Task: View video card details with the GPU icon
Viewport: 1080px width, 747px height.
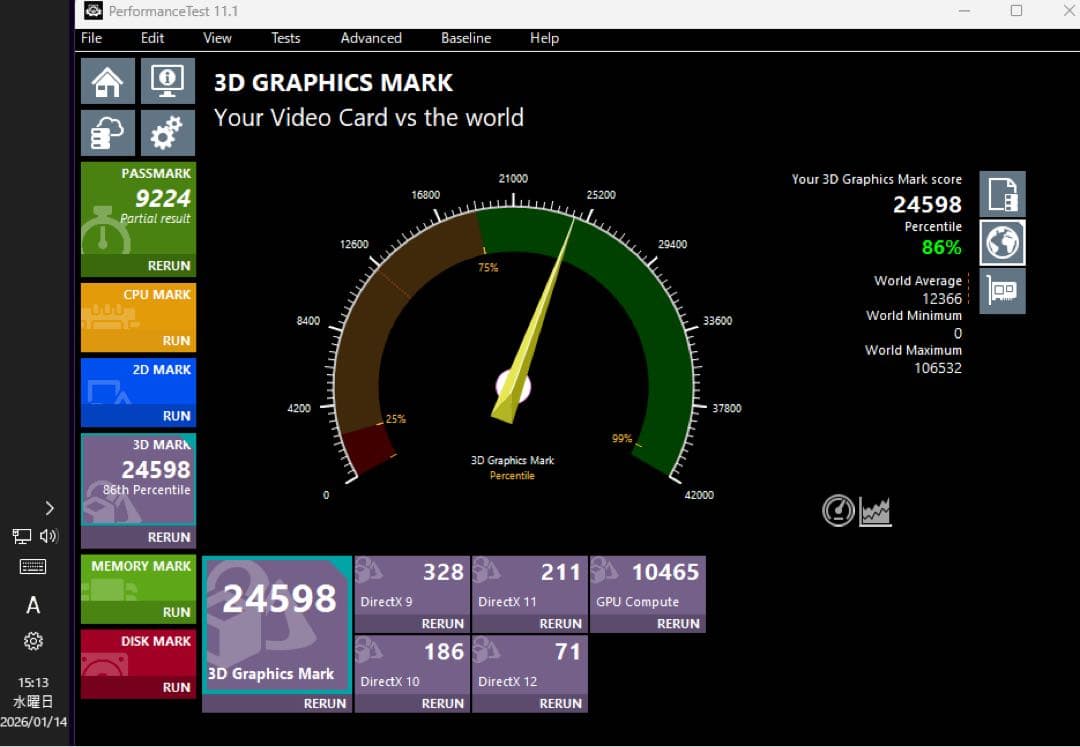Action: (1002, 290)
